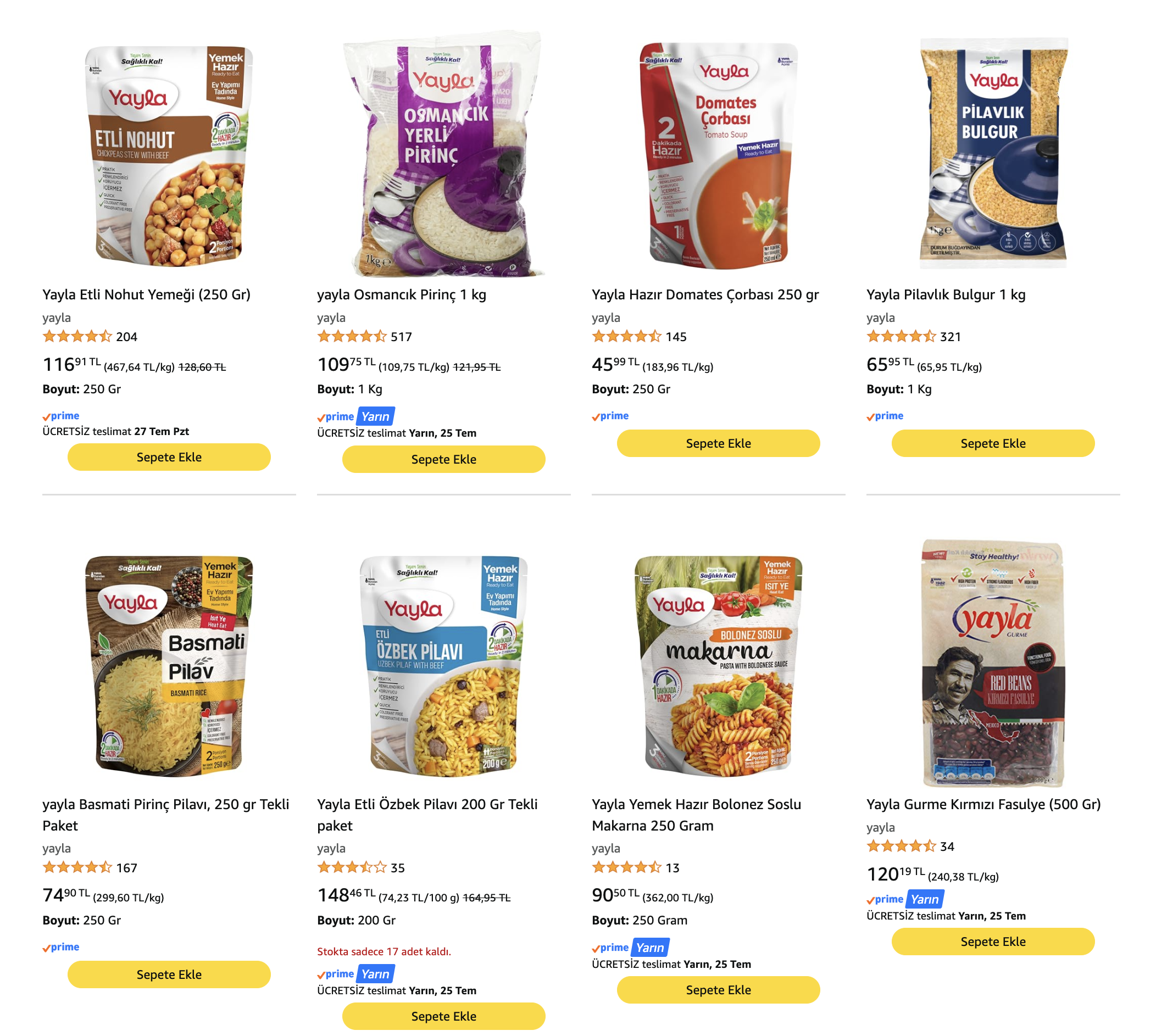Open Yayla Pilavlık Bulgur 1 kg title link

coord(946,294)
